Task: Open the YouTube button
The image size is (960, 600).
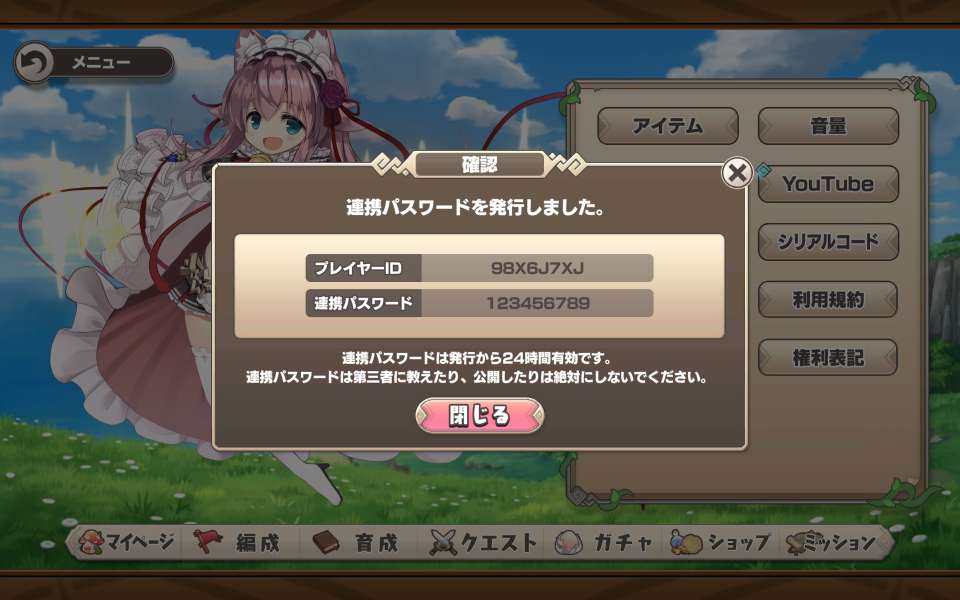Action: coord(828,184)
